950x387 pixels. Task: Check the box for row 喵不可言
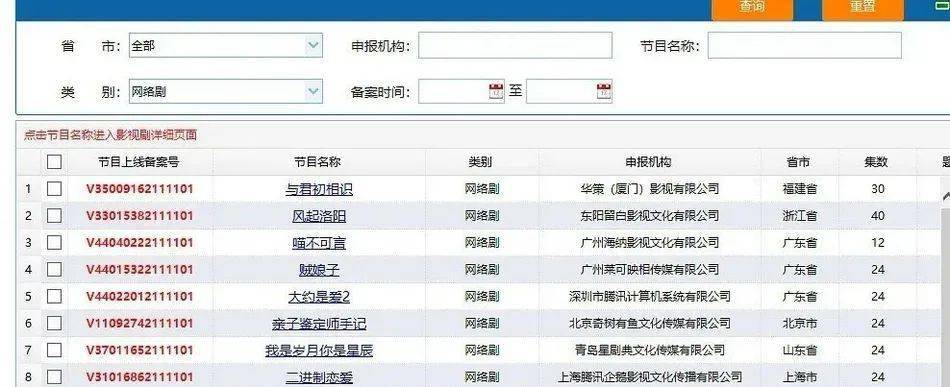[55, 242]
